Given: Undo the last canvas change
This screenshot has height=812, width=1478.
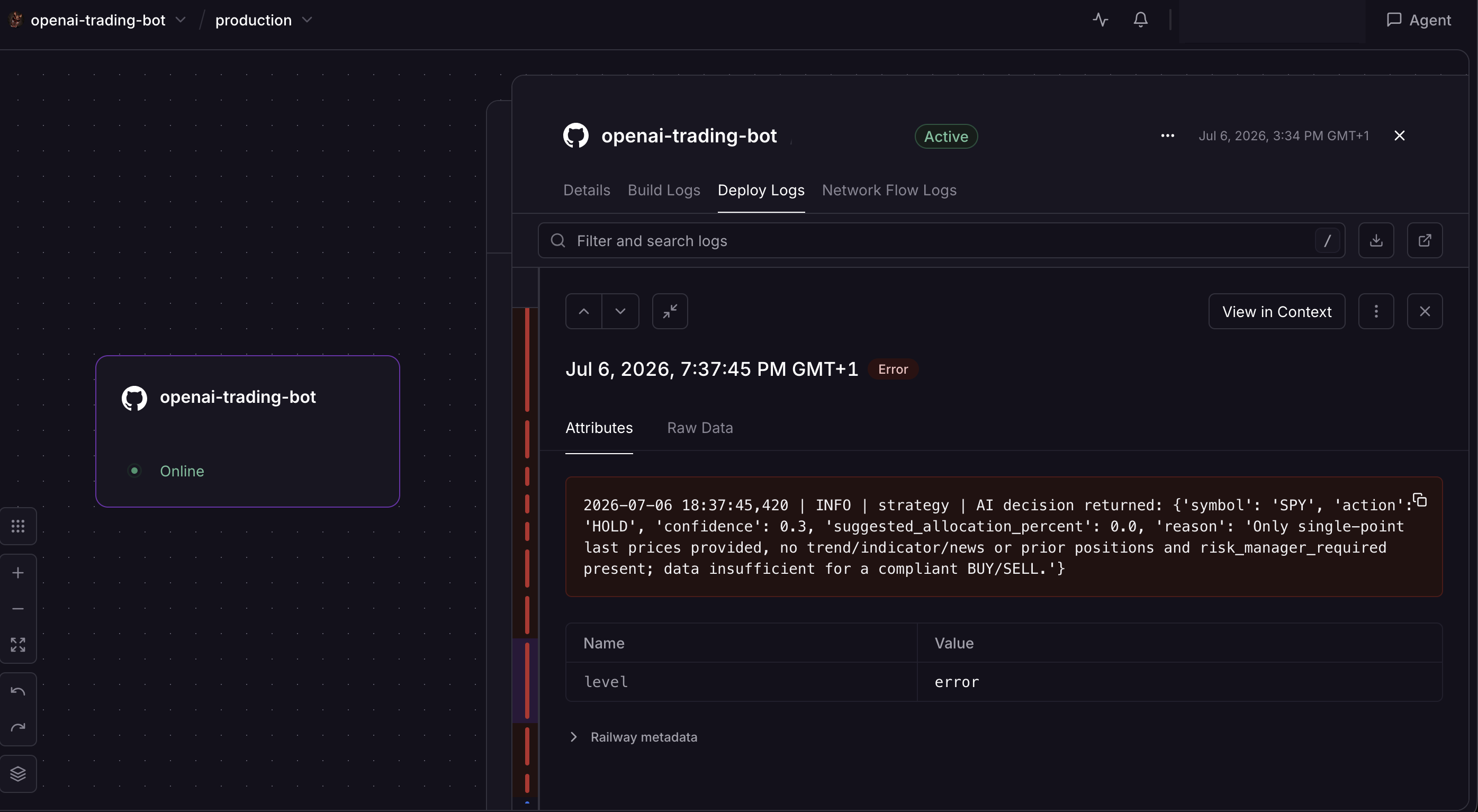Looking at the screenshot, I should point(18,691).
